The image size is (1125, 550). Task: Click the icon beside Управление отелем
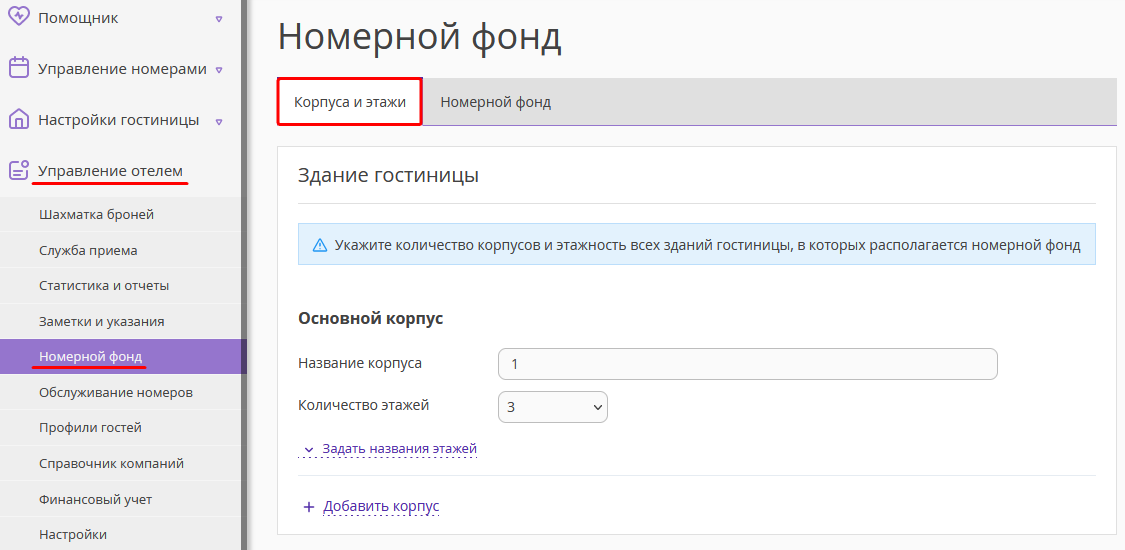point(19,171)
